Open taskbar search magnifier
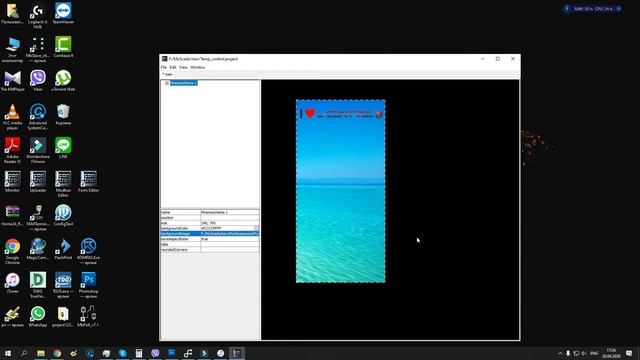The image size is (640, 360). point(24,353)
